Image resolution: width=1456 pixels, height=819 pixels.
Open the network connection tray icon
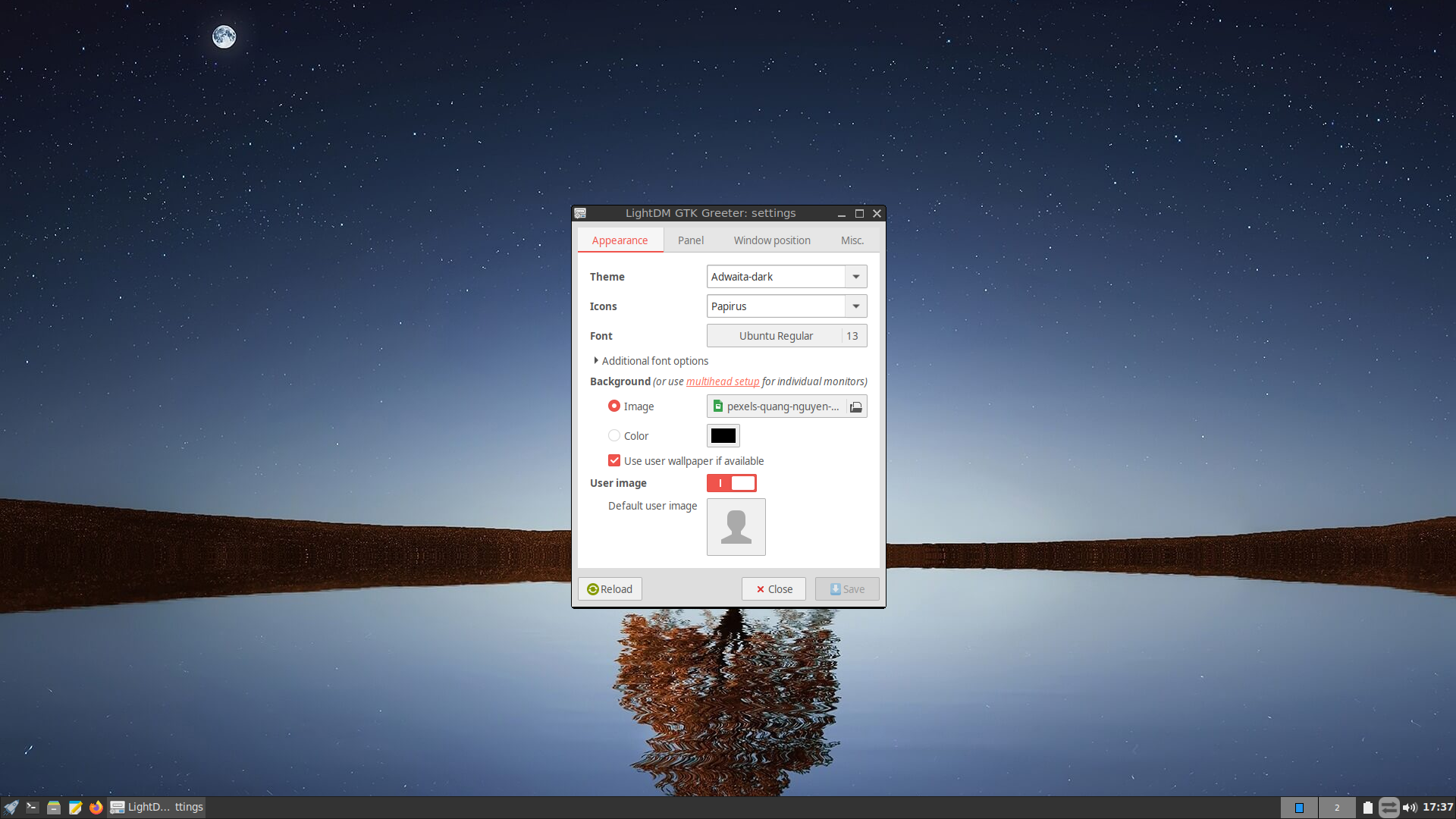pos(1389,808)
